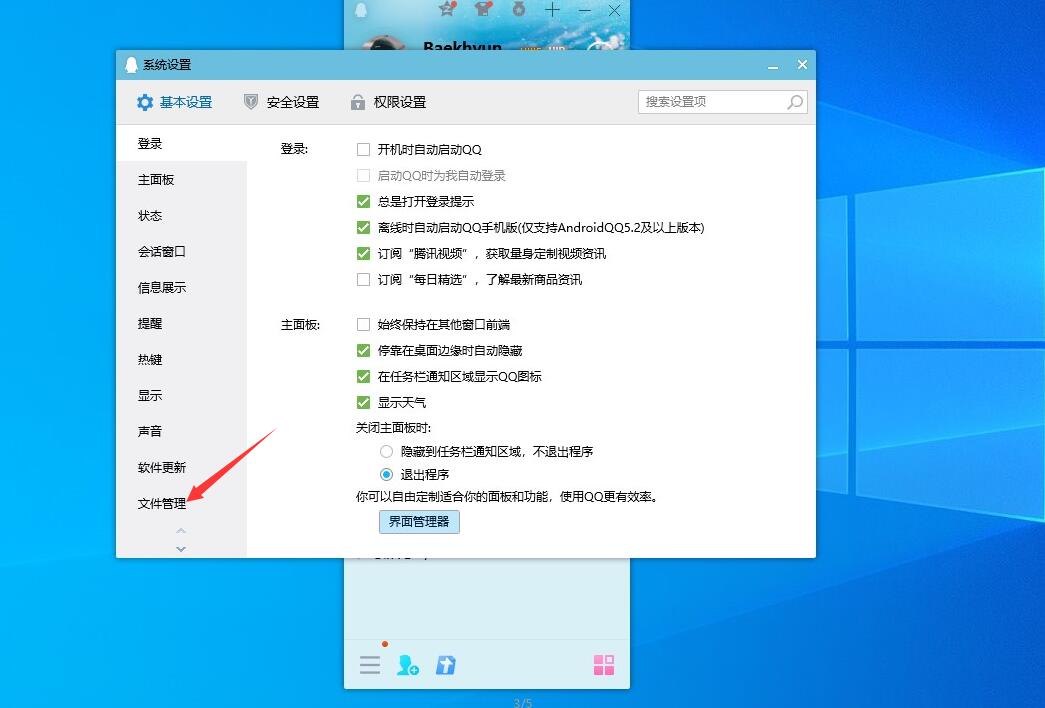Go to 提醒 settings section

click(181, 323)
